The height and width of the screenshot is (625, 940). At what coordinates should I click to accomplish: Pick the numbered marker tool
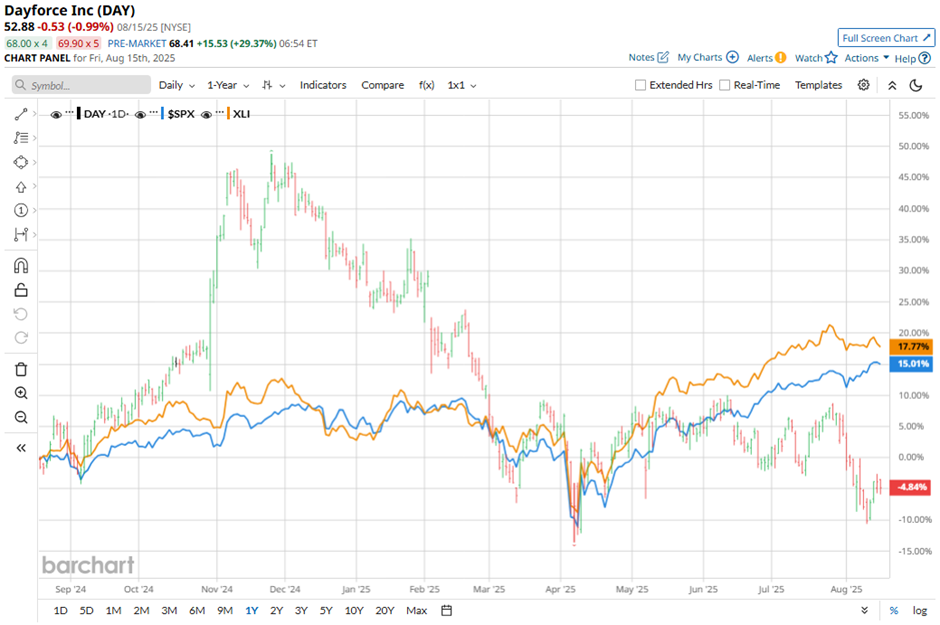coord(21,210)
